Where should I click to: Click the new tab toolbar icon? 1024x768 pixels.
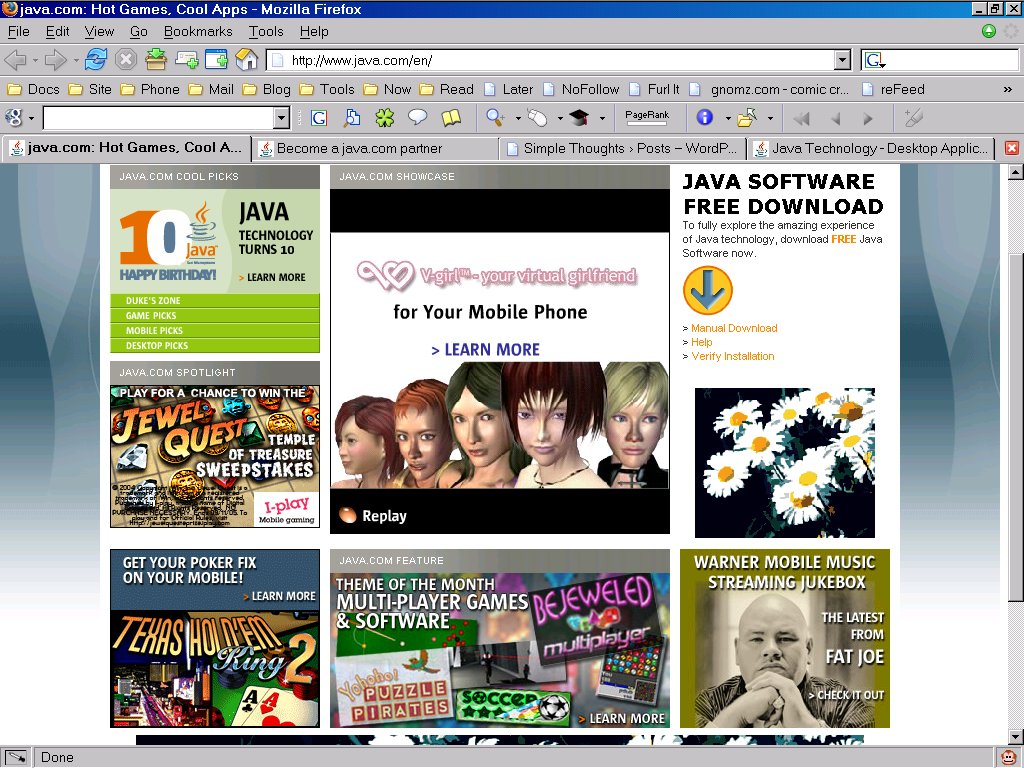point(186,60)
